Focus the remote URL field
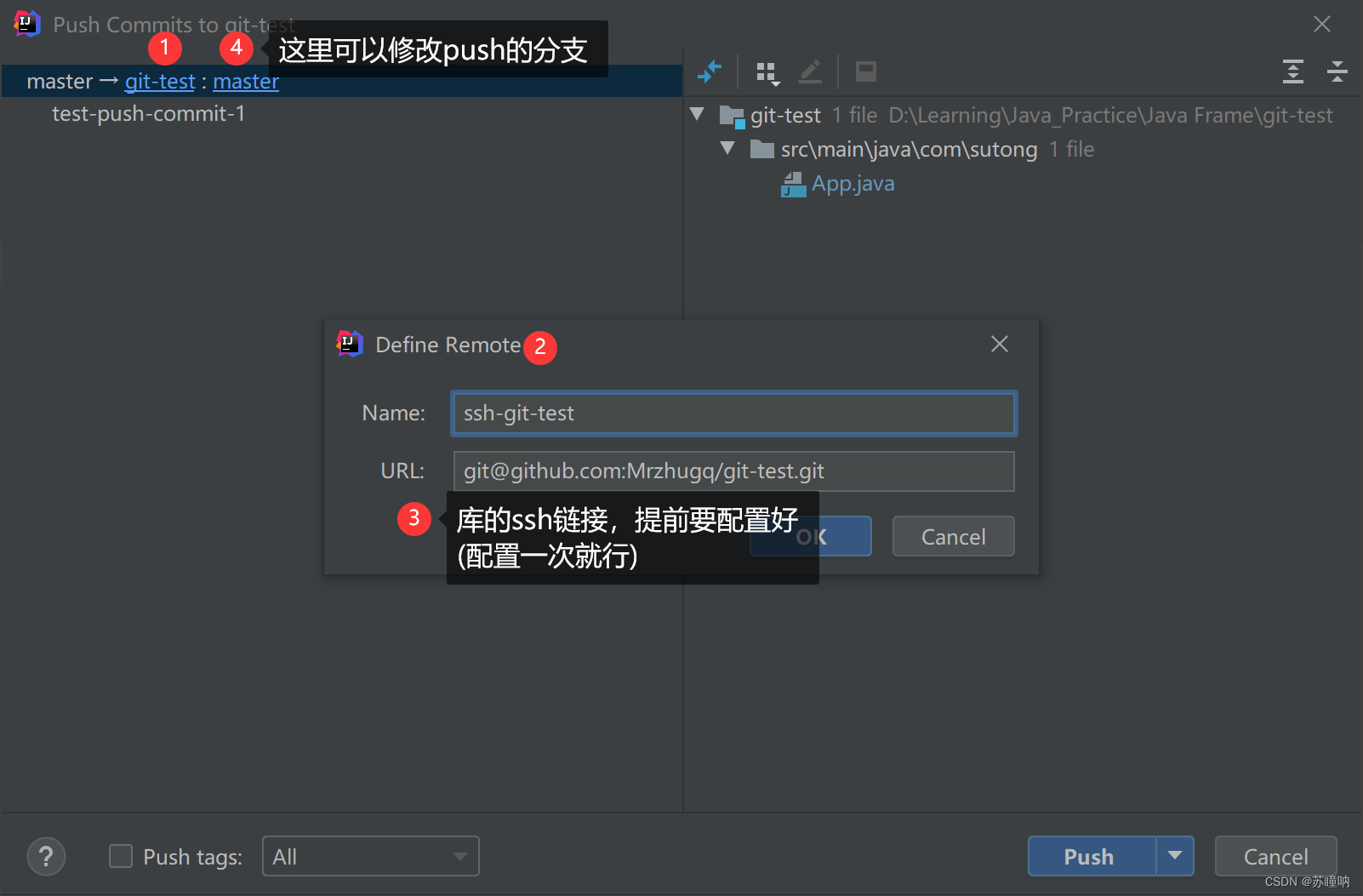This screenshot has width=1363, height=896. (733, 471)
